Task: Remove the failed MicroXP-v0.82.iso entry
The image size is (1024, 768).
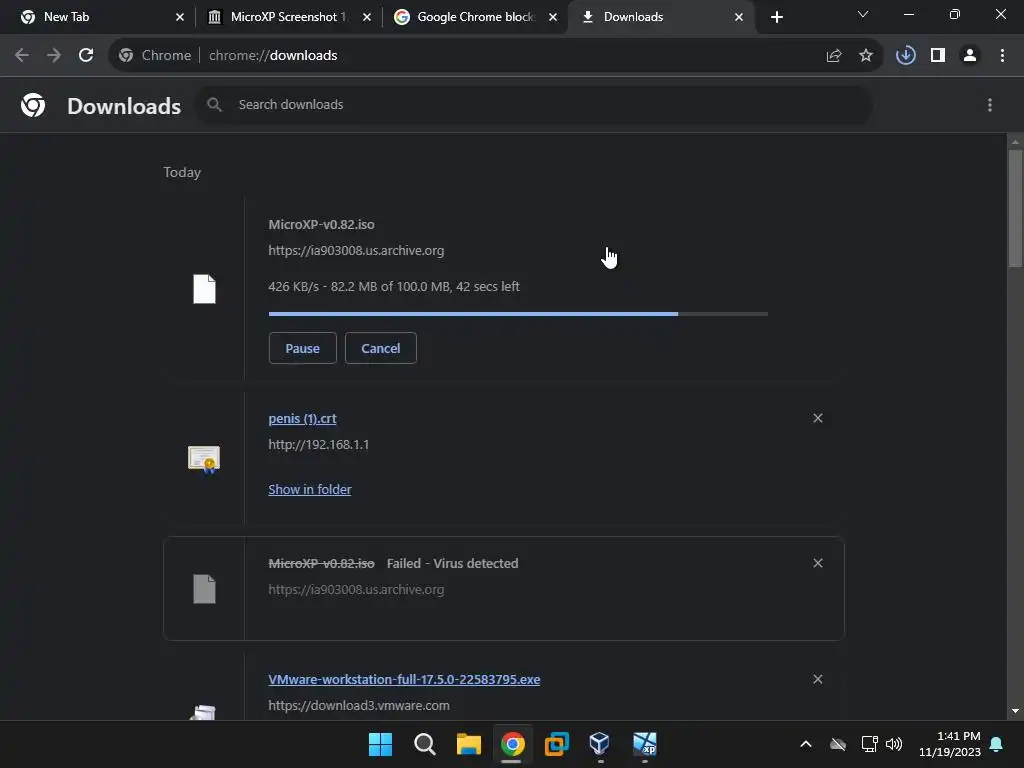Action: [x=818, y=563]
